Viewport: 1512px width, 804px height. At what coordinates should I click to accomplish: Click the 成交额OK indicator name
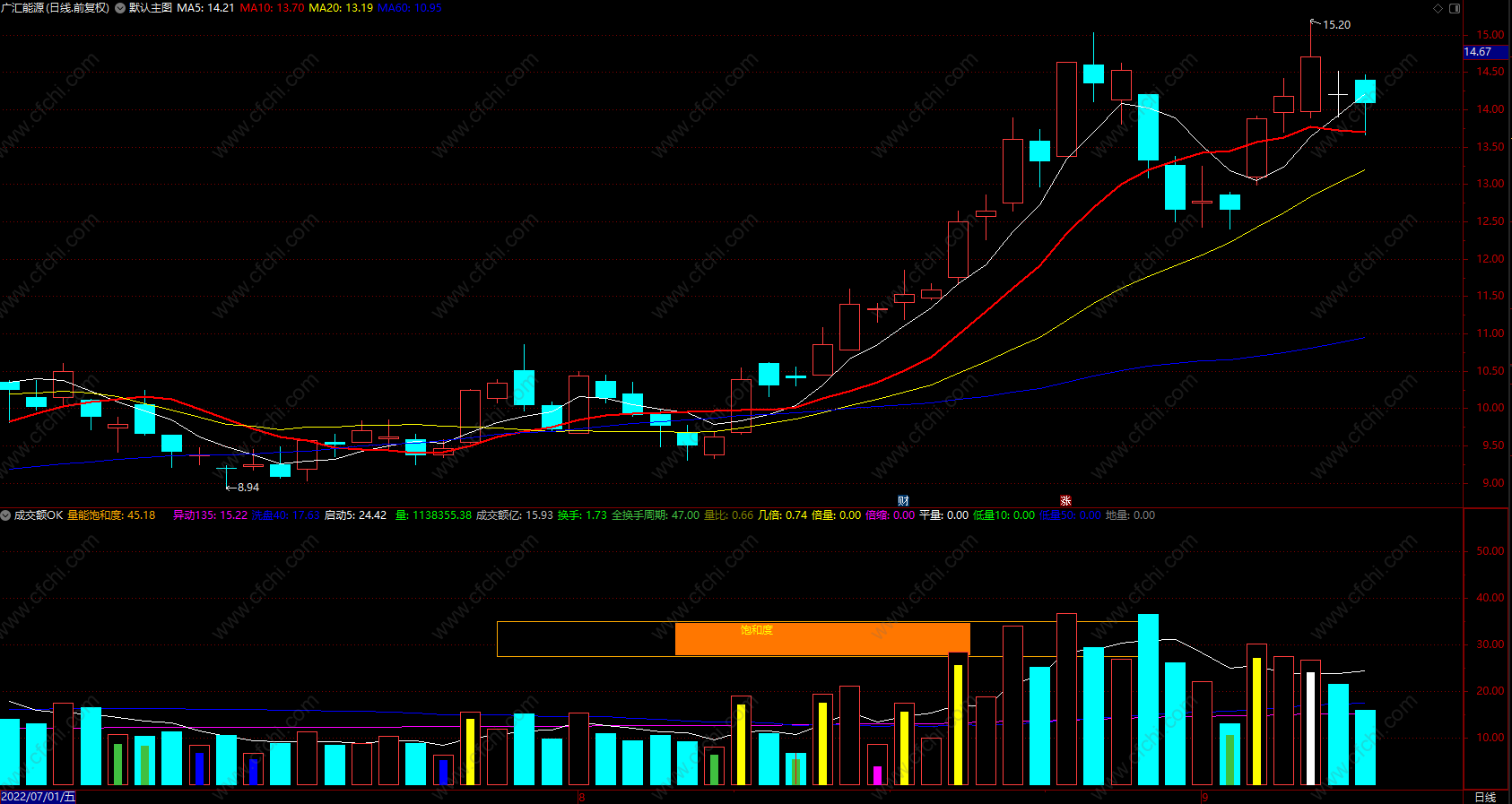pos(39,515)
